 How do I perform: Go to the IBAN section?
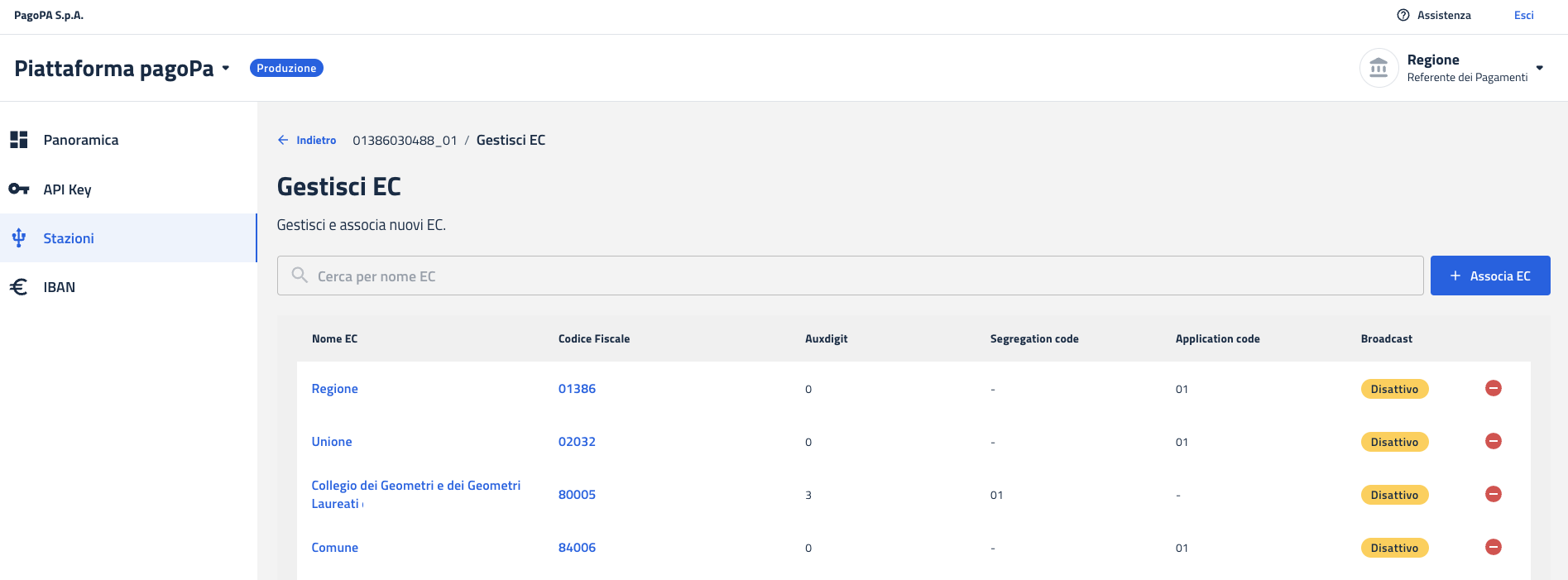[59, 287]
